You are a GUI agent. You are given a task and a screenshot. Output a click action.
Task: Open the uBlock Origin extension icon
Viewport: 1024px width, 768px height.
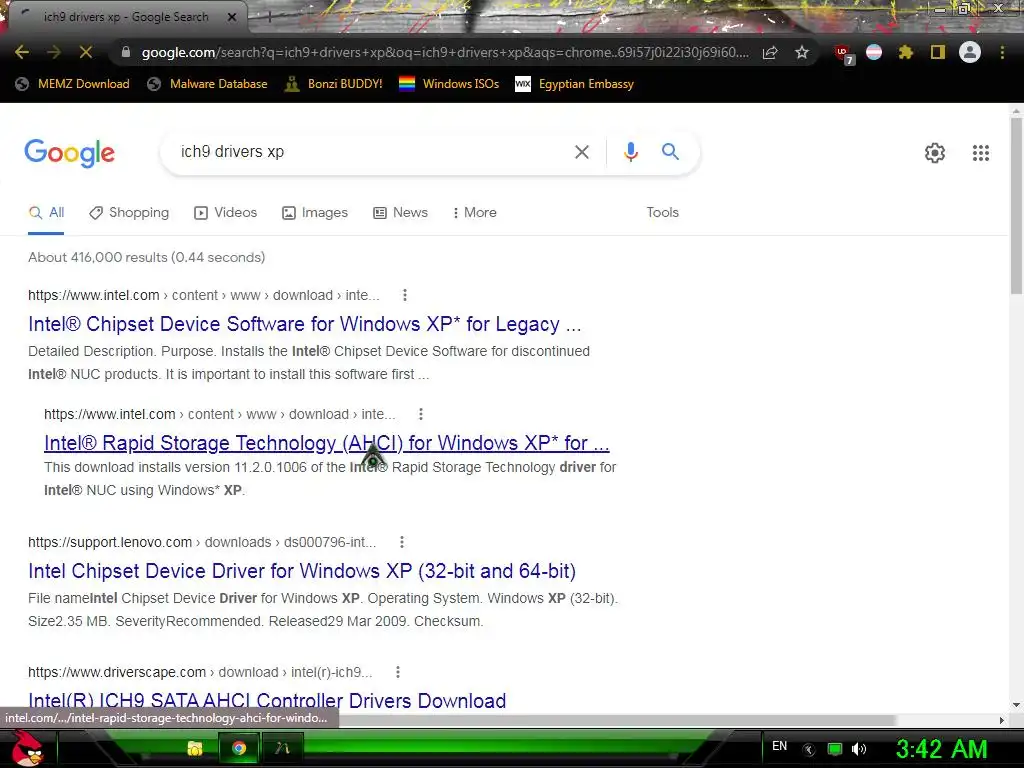[843, 54]
